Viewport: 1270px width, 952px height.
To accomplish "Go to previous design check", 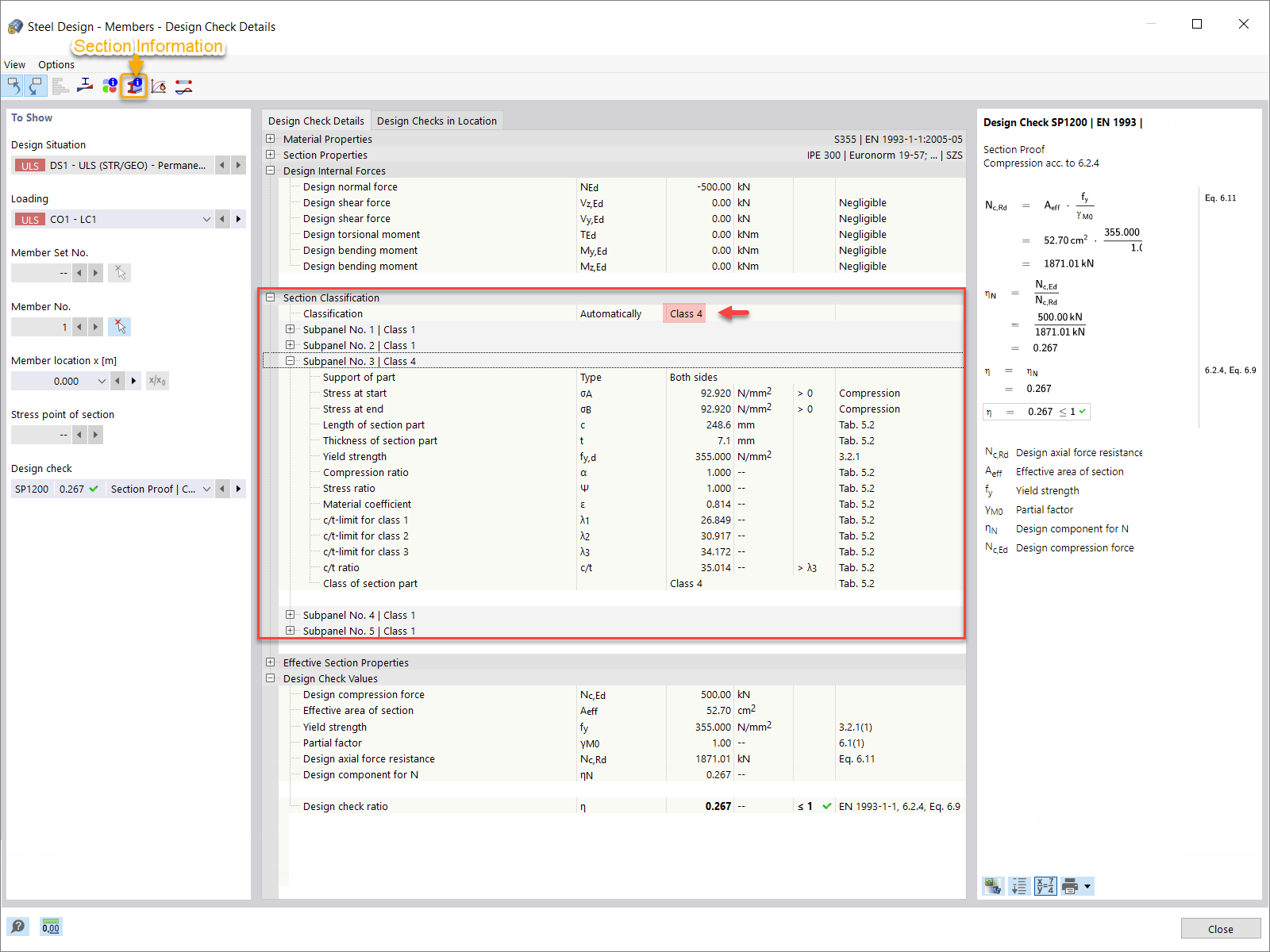I will pos(222,489).
